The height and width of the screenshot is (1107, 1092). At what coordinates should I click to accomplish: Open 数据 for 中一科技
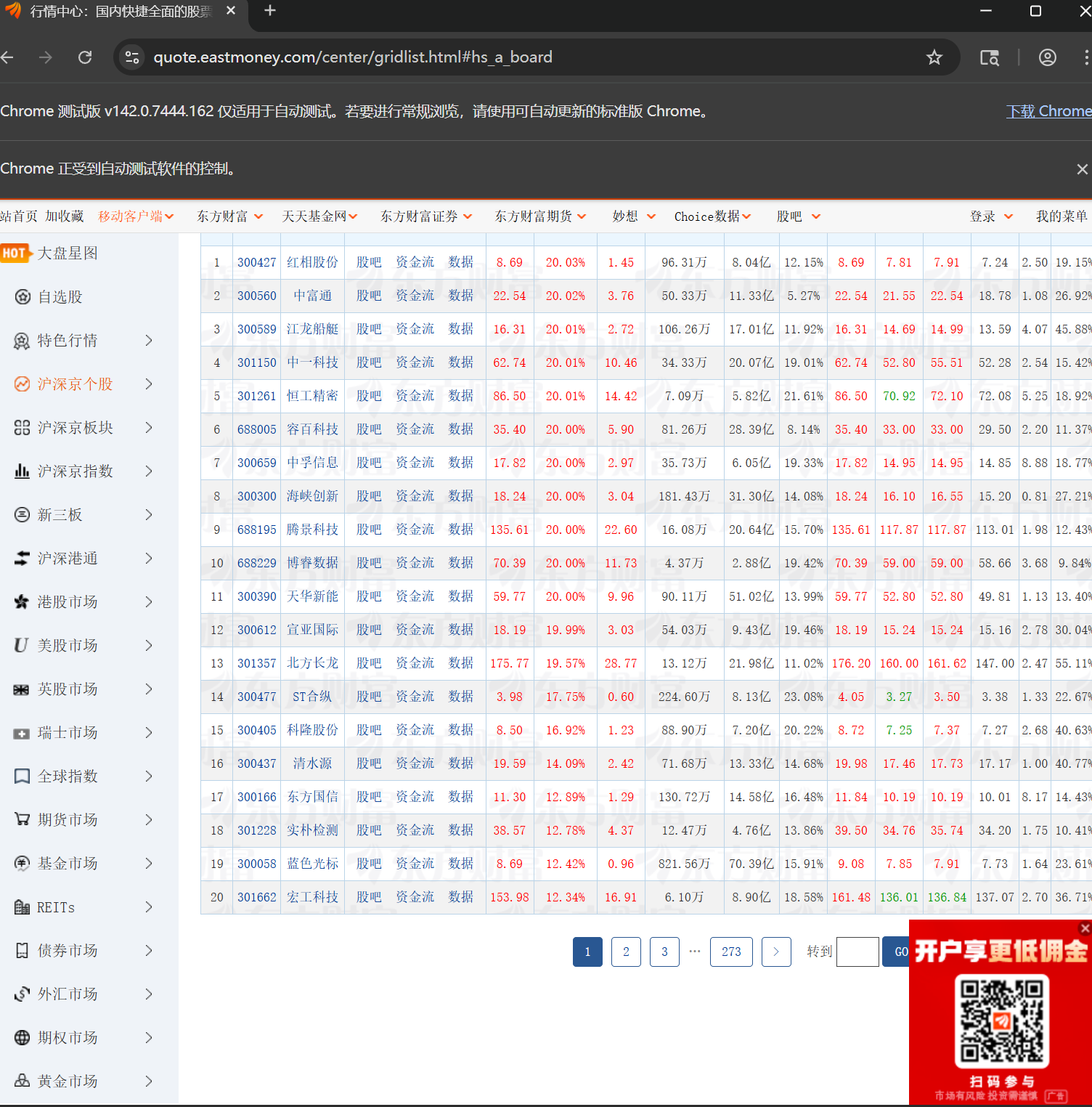coord(460,362)
